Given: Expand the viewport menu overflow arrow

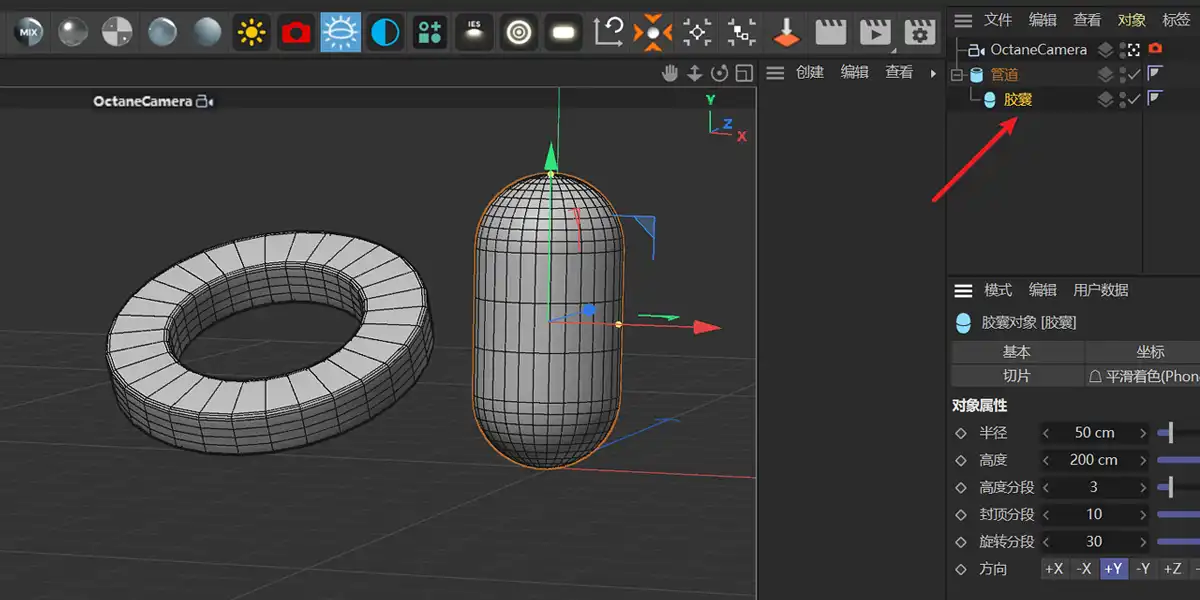Looking at the screenshot, I should point(934,73).
